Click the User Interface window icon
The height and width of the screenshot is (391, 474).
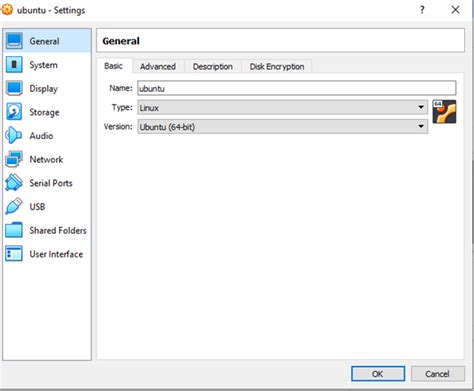pos(14,254)
